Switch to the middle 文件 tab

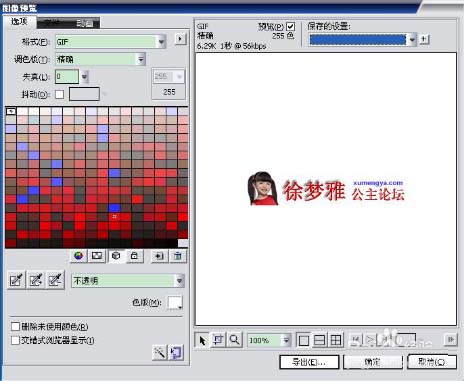click(x=53, y=23)
